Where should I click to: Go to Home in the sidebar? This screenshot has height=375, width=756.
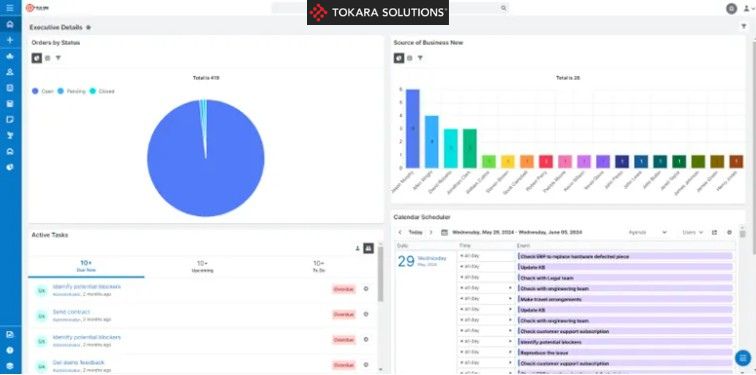(10, 24)
